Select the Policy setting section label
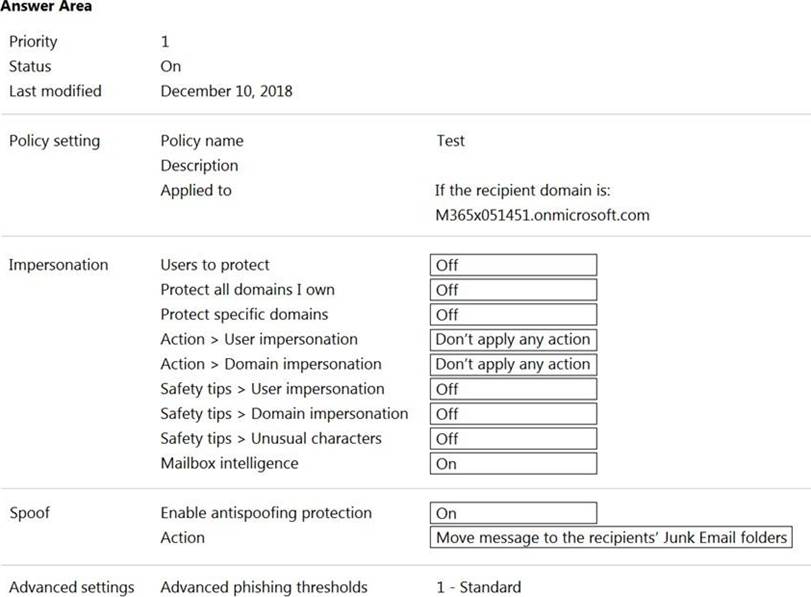The height and width of the screenshot is (597, 811). tap(54, 141)
